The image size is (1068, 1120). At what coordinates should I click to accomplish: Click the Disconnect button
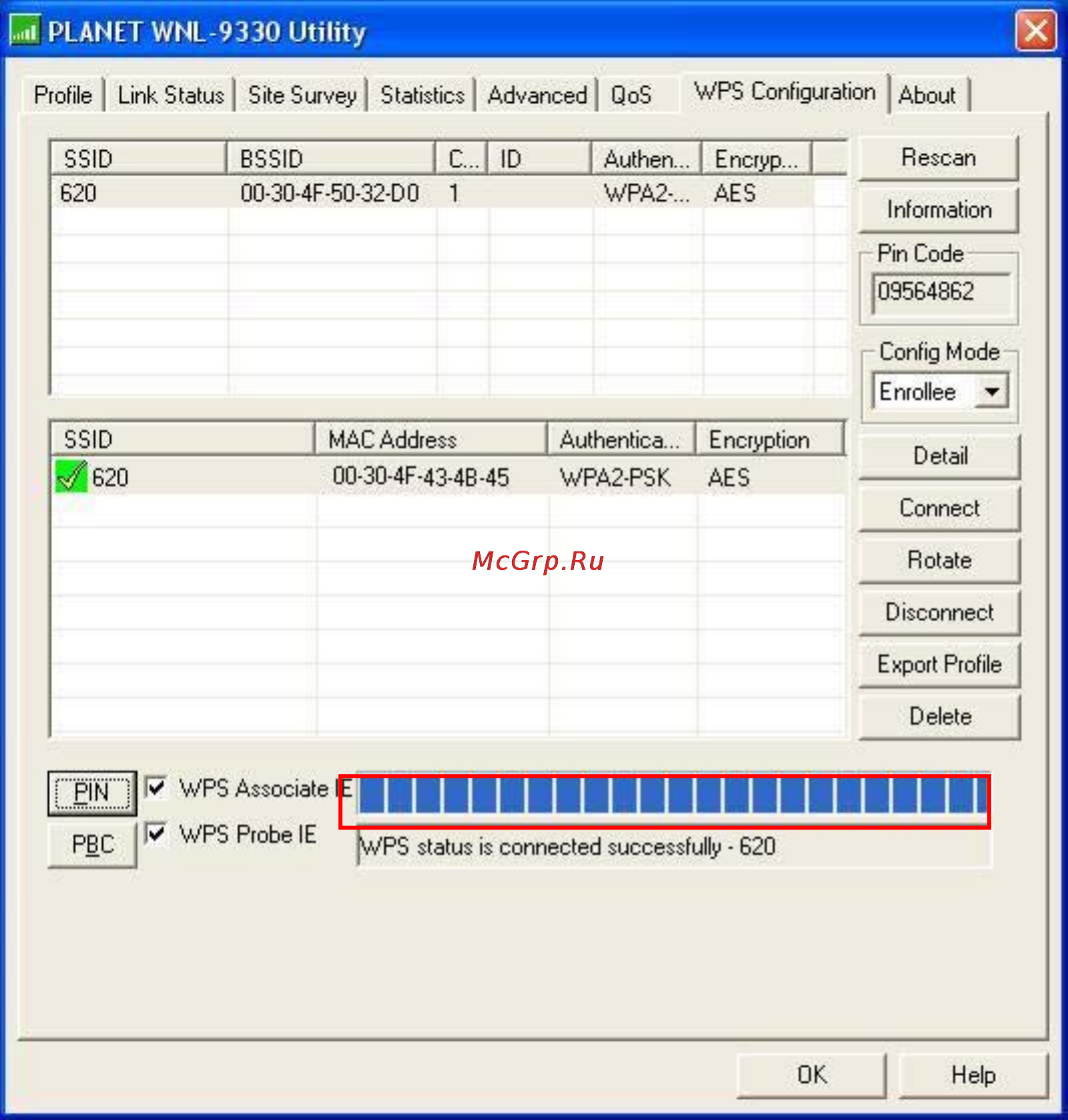point(940,612)
